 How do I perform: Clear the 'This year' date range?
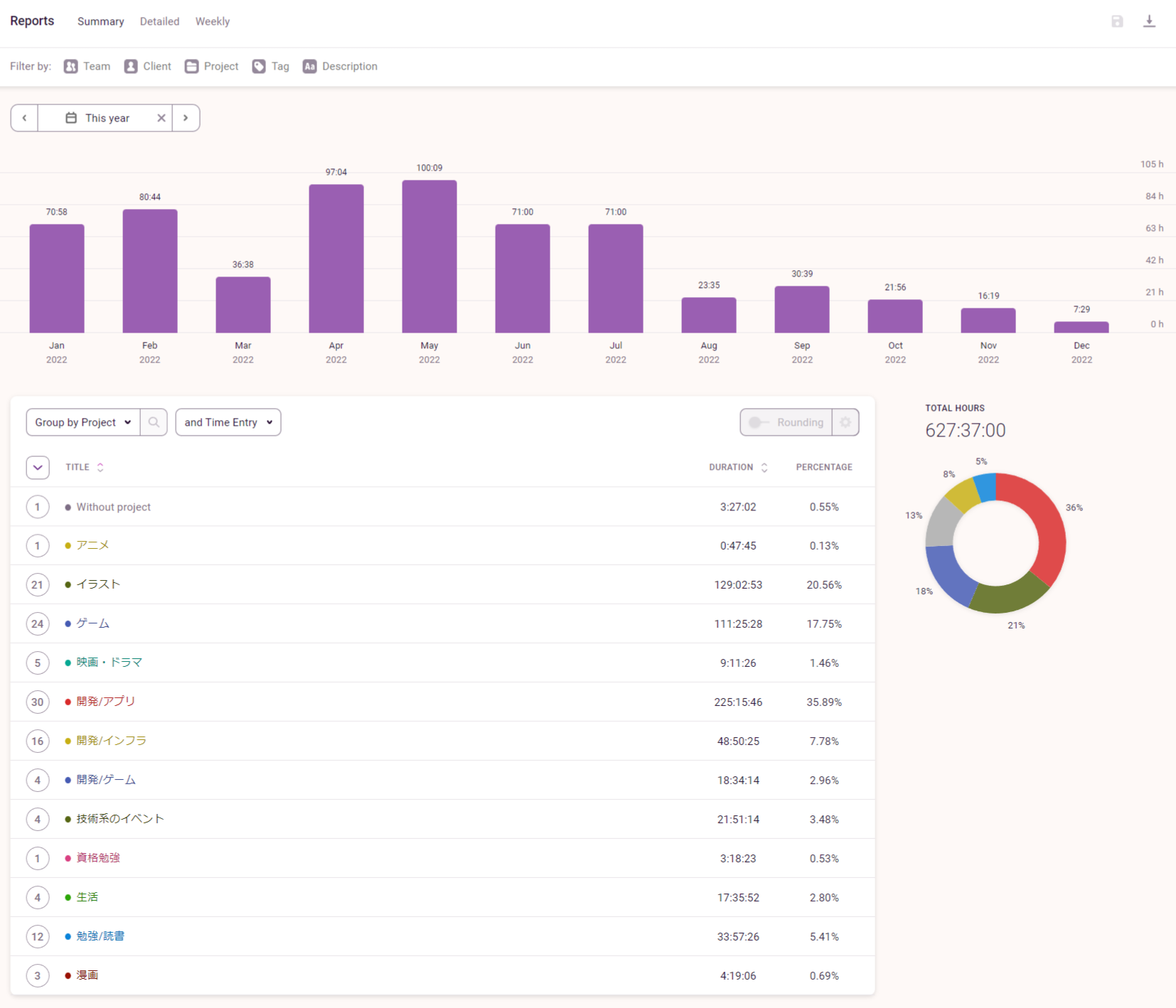coord(161,118)
